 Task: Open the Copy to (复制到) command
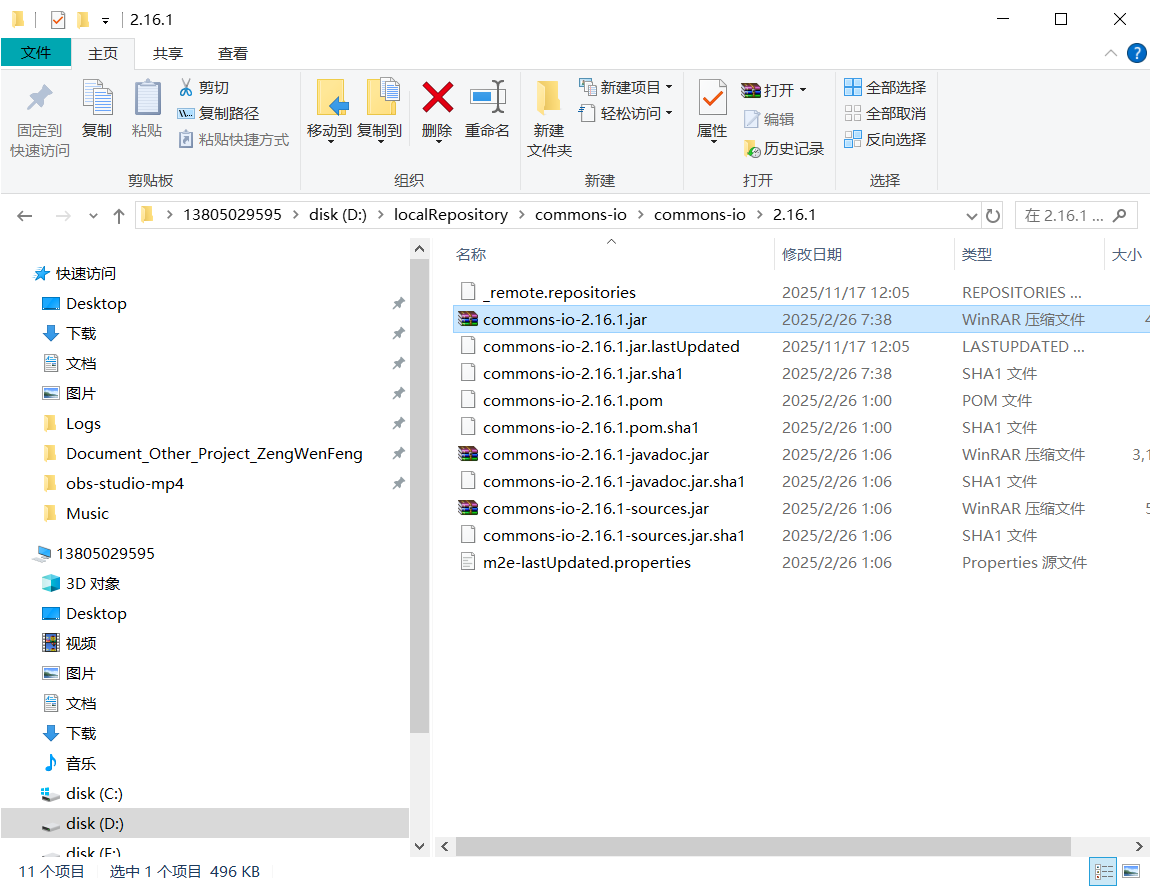click(x=380, y=111)
